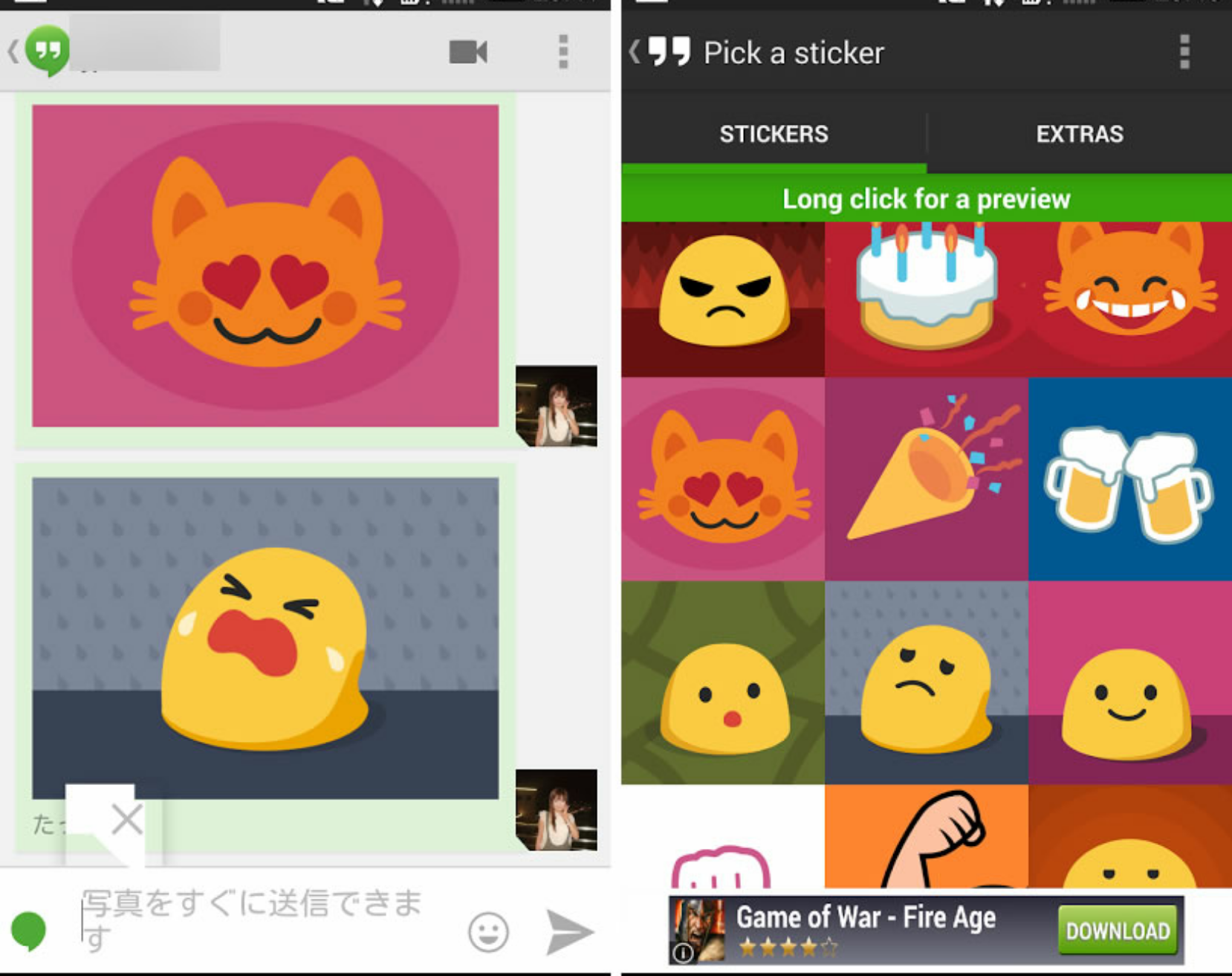The image size is (1232, 976).
Task: Tap the avatar beside the cat sticker
Action: (557, 406)
